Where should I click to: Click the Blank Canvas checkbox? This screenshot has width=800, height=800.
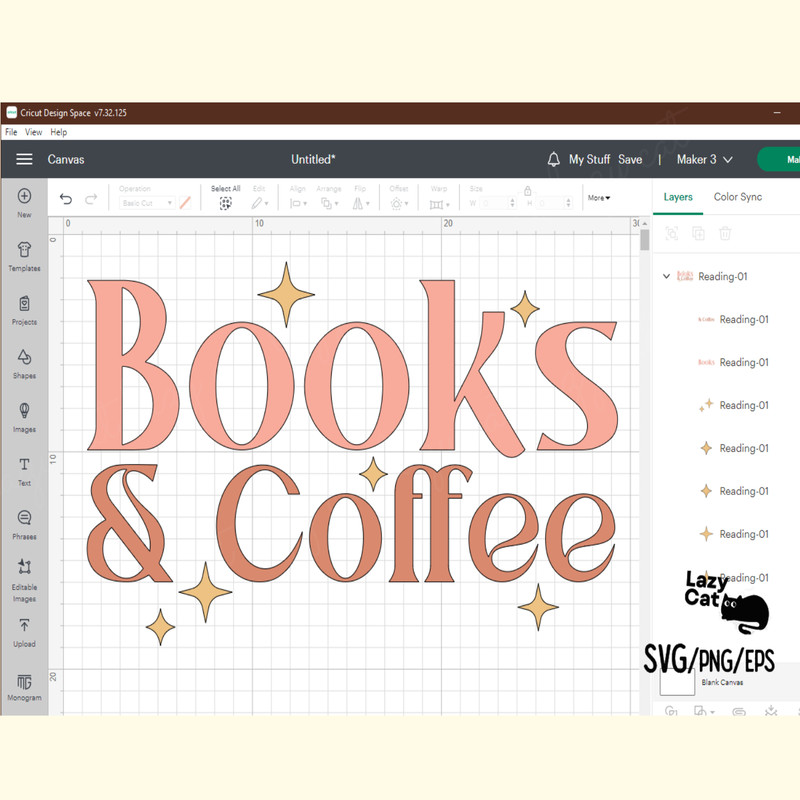tap(677, 681)
